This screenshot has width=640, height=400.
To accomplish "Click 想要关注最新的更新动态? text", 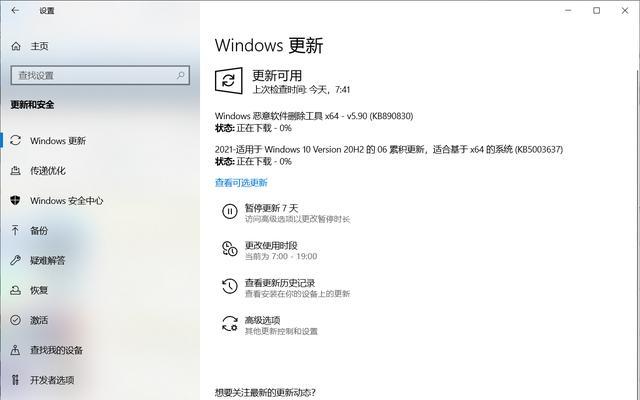I will point(265,392).
